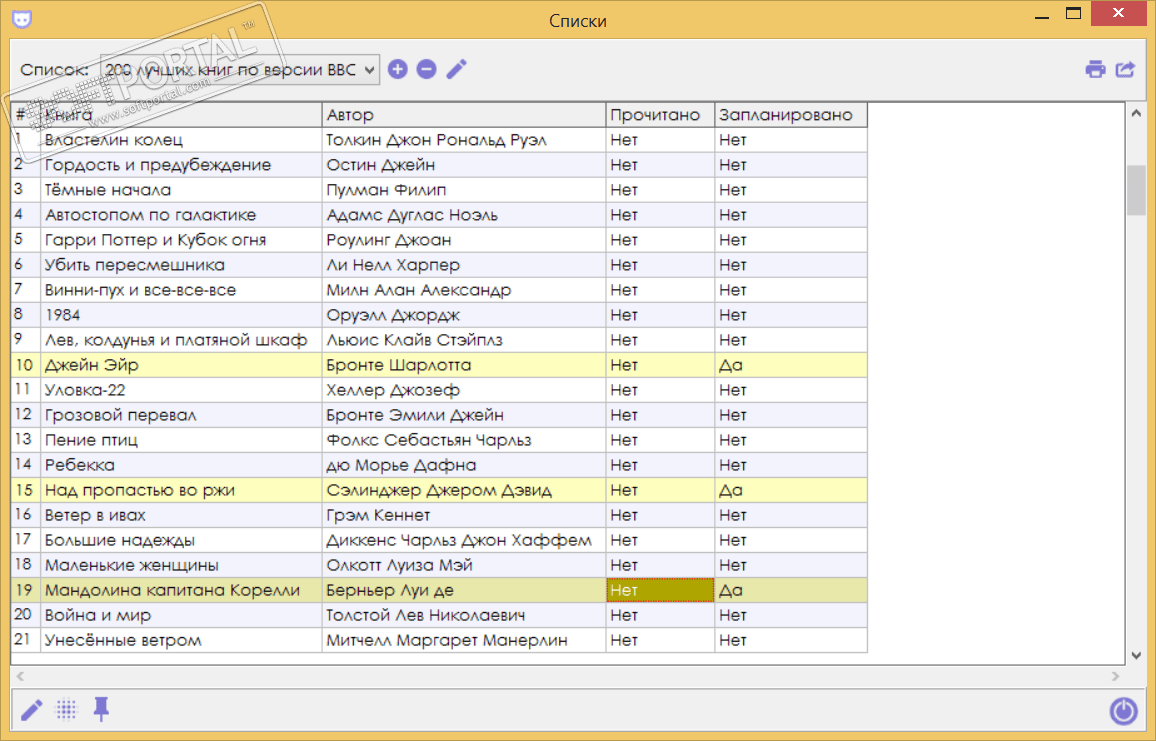Click the pin window icon
1156x741 pixels.
tap(101, 710)
